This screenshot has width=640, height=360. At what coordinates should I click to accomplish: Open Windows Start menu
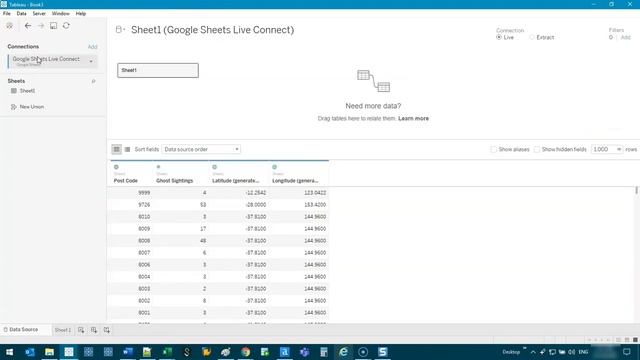pyautogui.click(x=9, y=352)
